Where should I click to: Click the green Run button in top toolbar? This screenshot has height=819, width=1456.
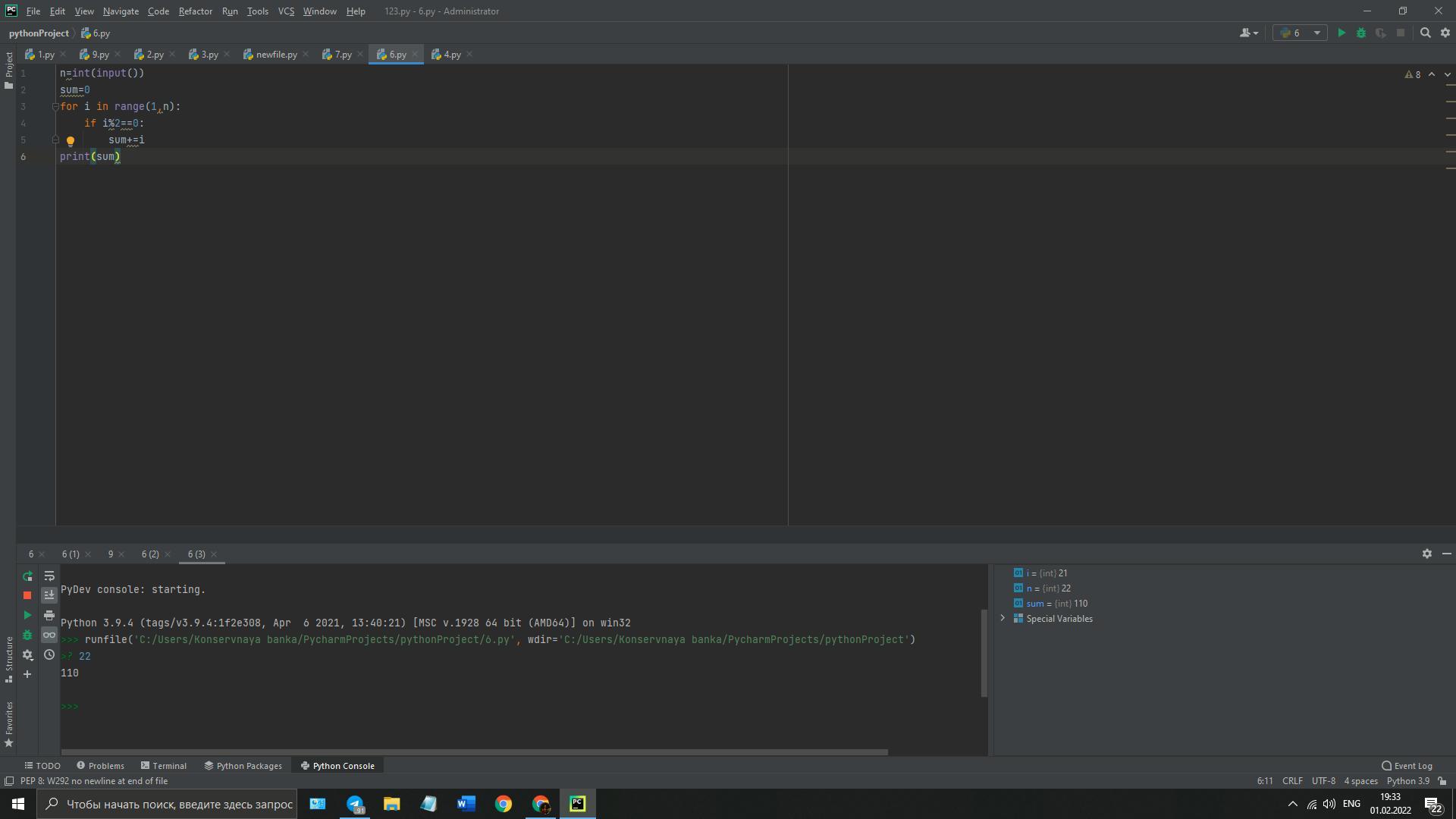point(1341,33)
